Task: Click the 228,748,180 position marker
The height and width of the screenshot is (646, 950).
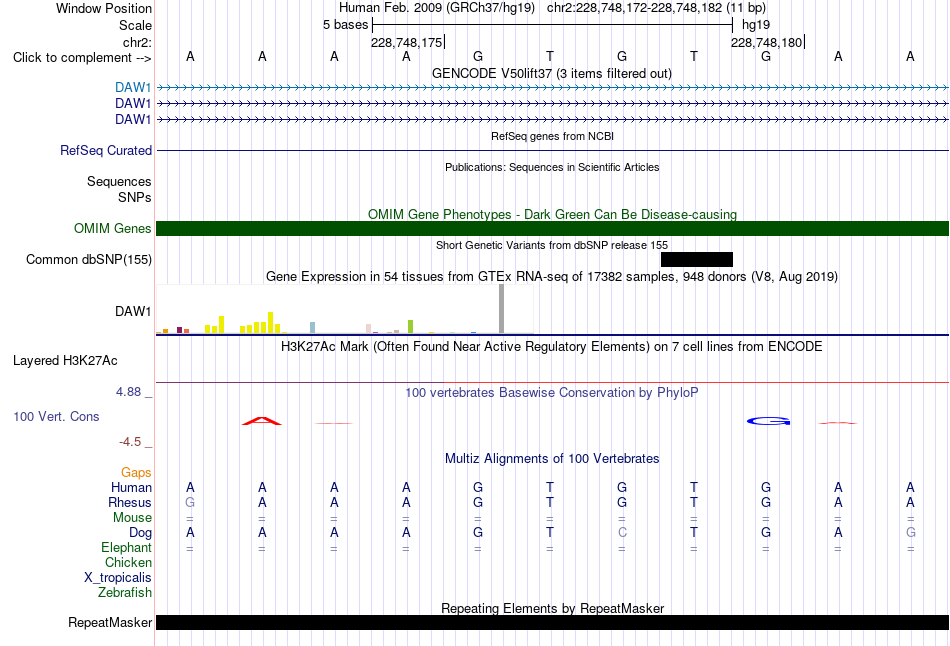Action: click(x=766, y=42)
